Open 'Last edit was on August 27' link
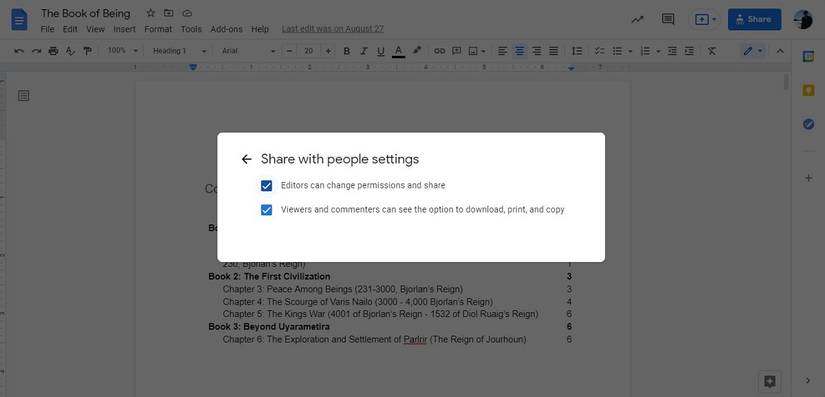Viewport: 825px width, 397px height. pos(333,29)
